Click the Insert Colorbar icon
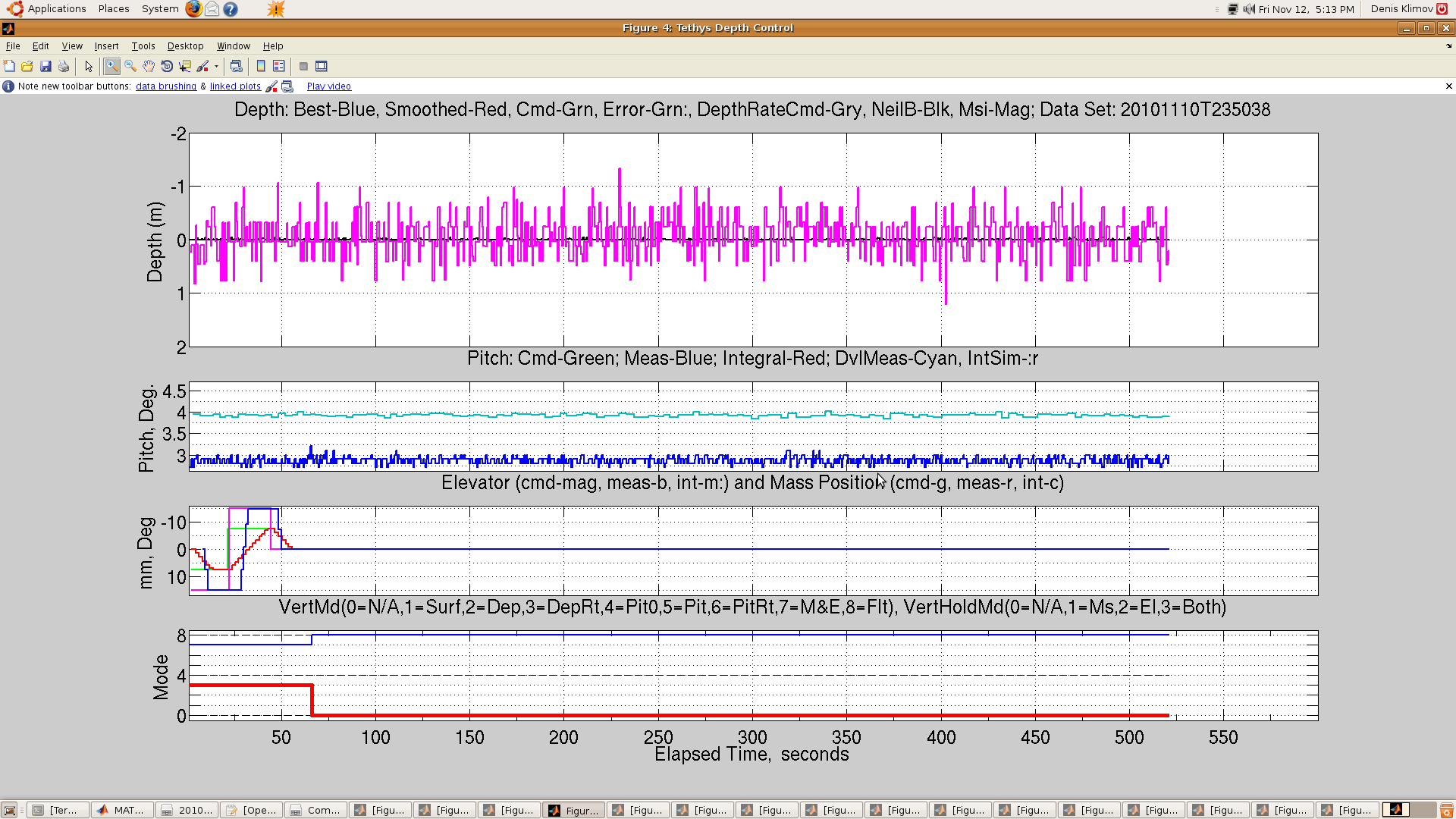 coord(261,66)
